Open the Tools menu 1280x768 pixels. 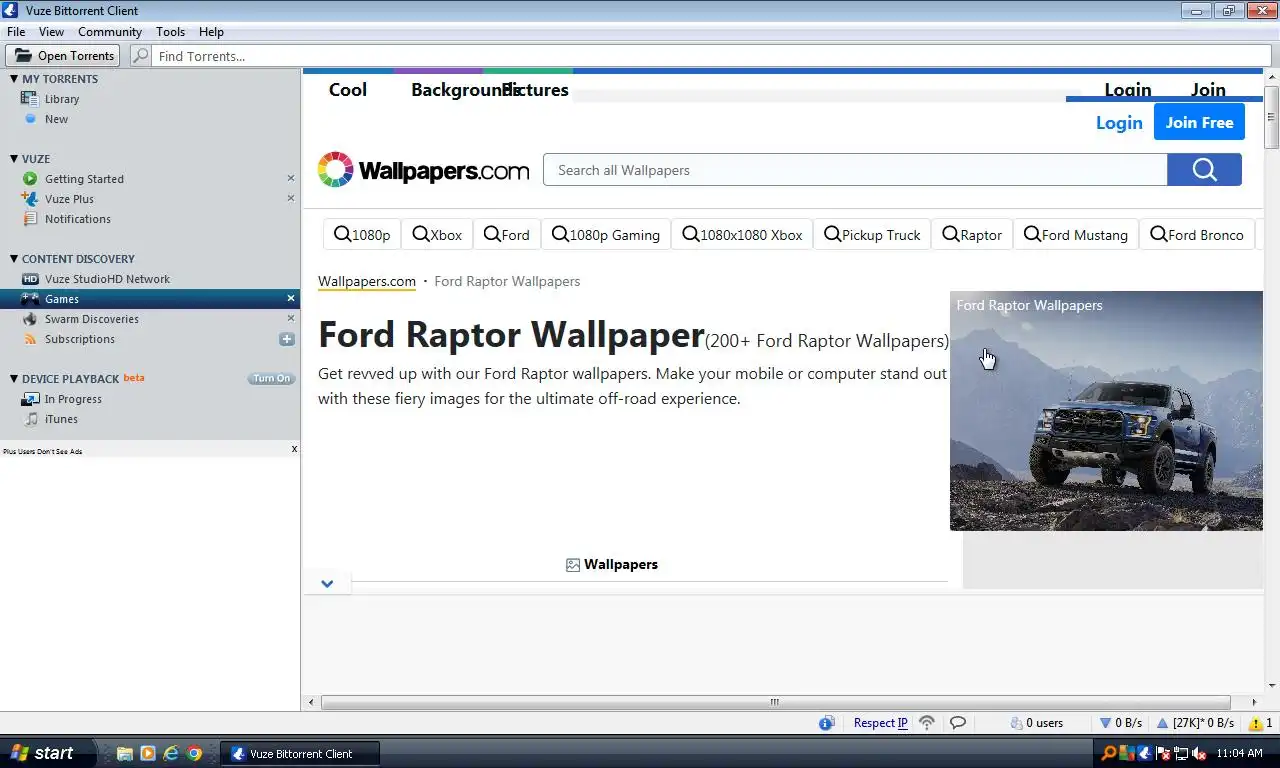170,32
